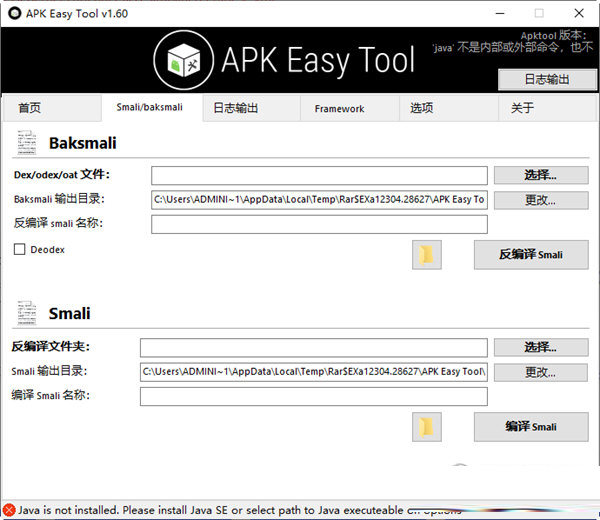Click the Baksmali 输出目录 path field
This screenshot has width=600, height=520.
click(320, 200)
